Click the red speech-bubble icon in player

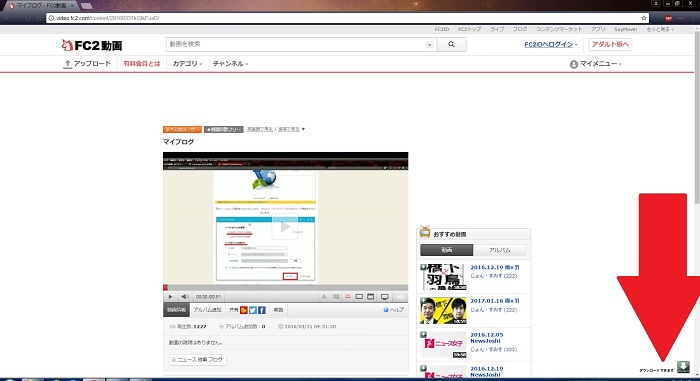[x=347, y=297]
